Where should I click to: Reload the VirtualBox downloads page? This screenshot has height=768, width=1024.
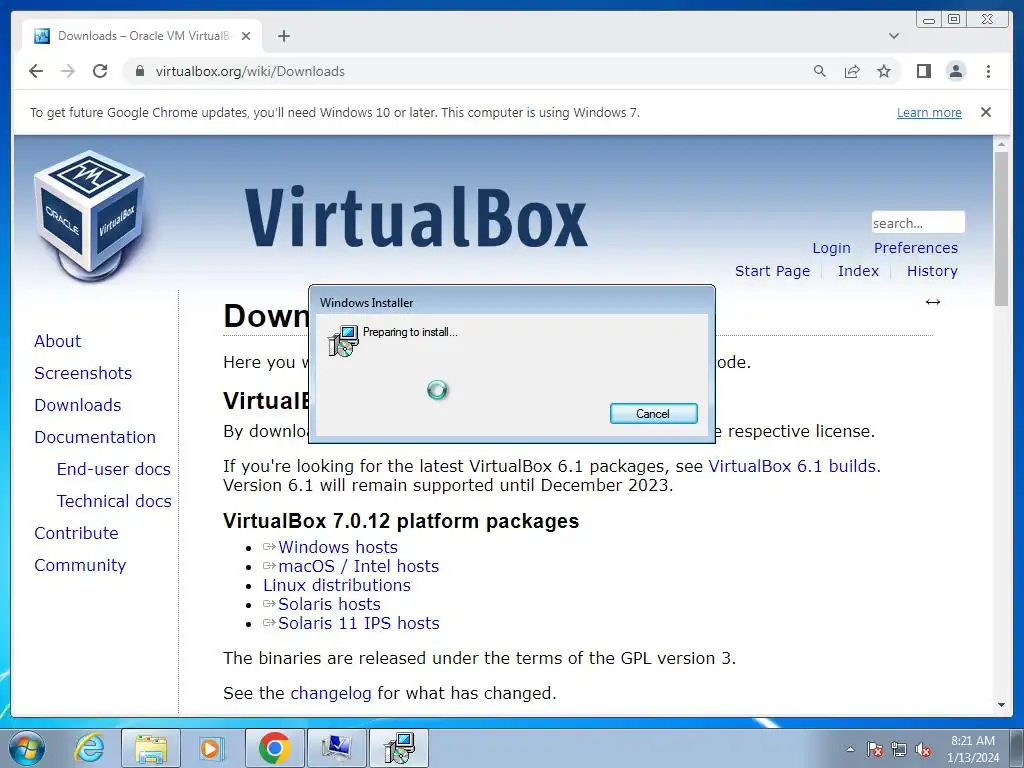click(x=100, y=71)
